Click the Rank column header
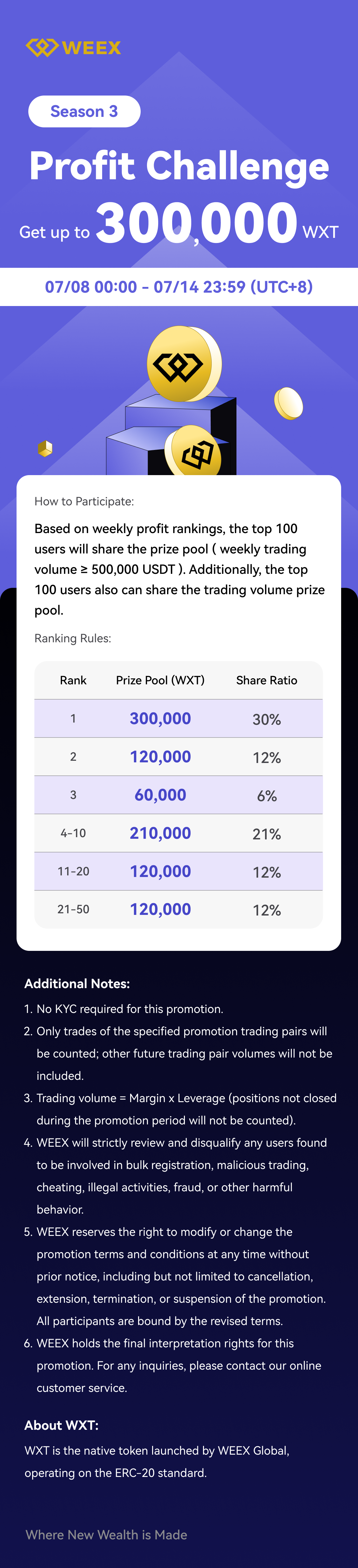 (73, 680)
